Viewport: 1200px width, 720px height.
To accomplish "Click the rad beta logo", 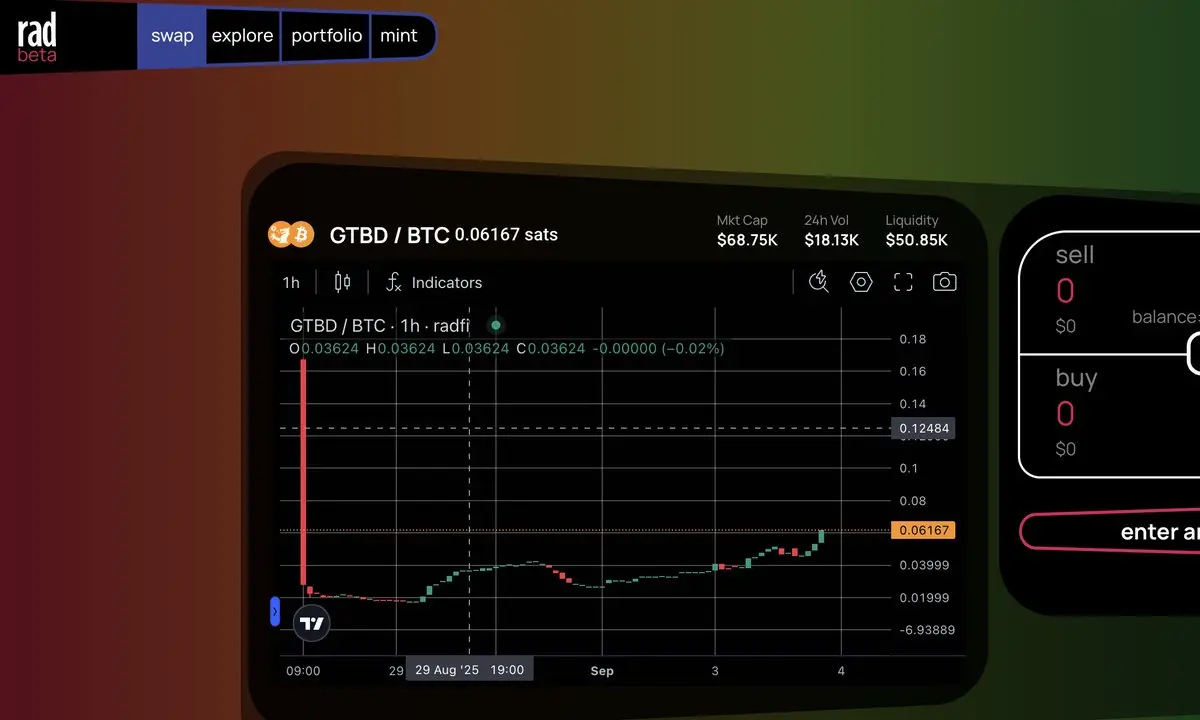I will (x=37, y=37).
